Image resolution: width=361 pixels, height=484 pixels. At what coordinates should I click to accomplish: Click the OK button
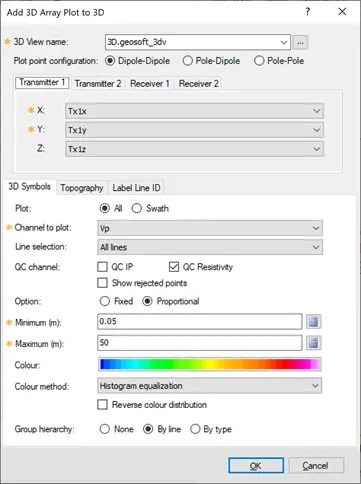pyautogui.click(x=256, y=465)
